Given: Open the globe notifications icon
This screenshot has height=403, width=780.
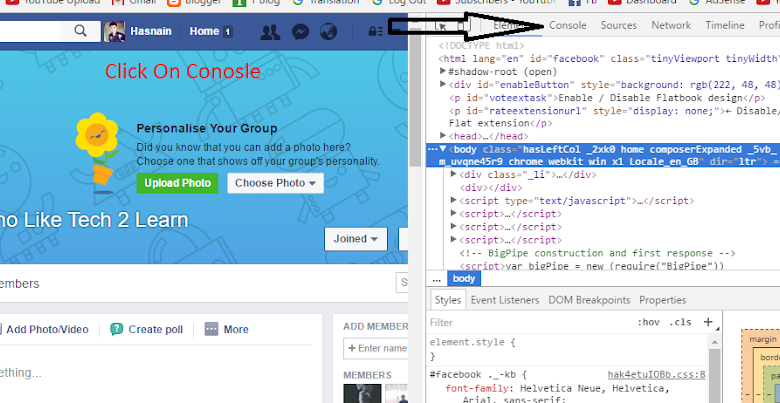Looking at the screenshot, I should pos(328,32).
